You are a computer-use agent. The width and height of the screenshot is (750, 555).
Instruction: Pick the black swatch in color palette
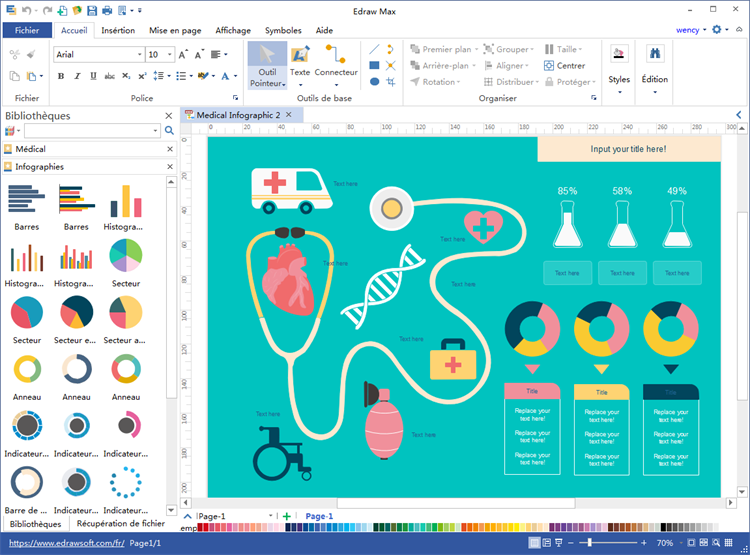point(663,527)
